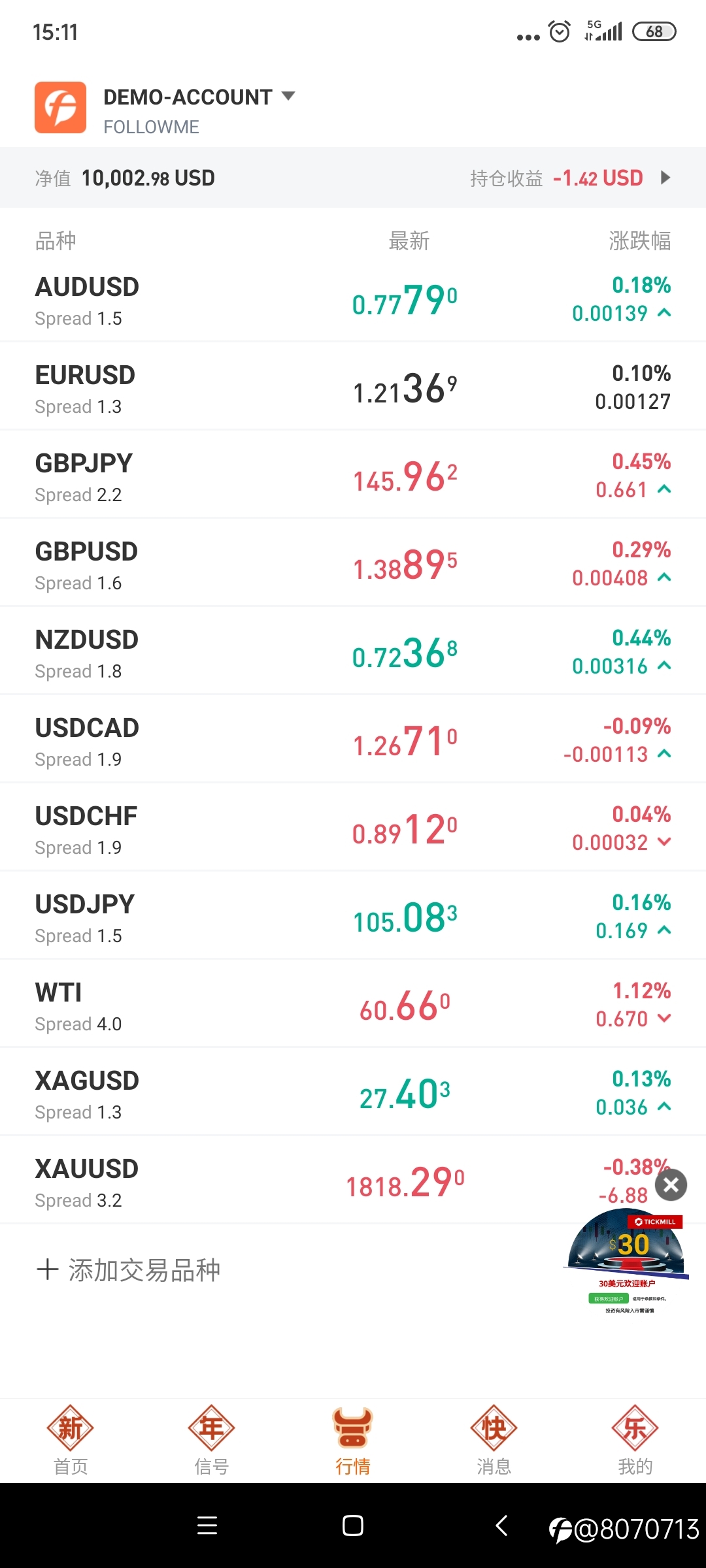The image size is (706, 1568).
Task: Add a trading symbol (添加交易品种)
Action: 129,1270
